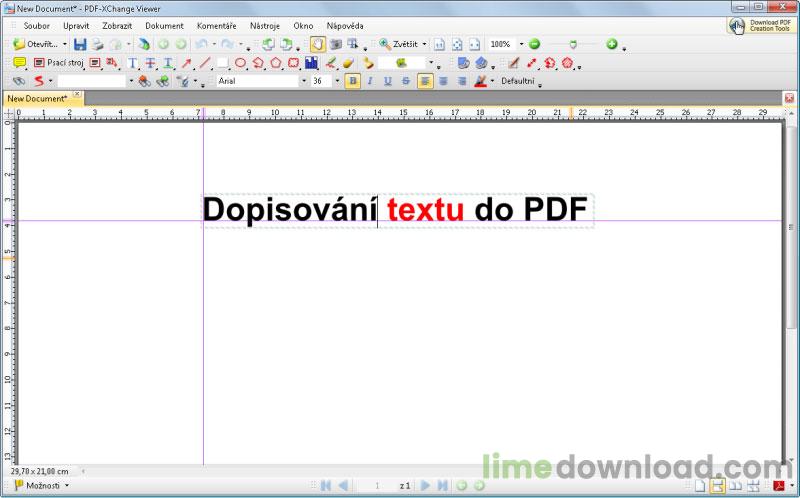
Task: Select the Cloud shape tool
Action: 293,63
